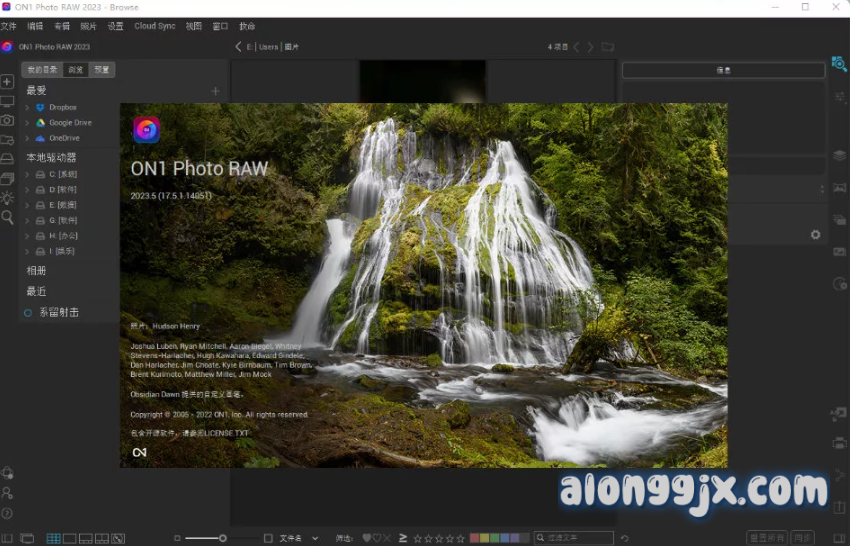Click the monitor icon in left sidebar

[7, 101]
